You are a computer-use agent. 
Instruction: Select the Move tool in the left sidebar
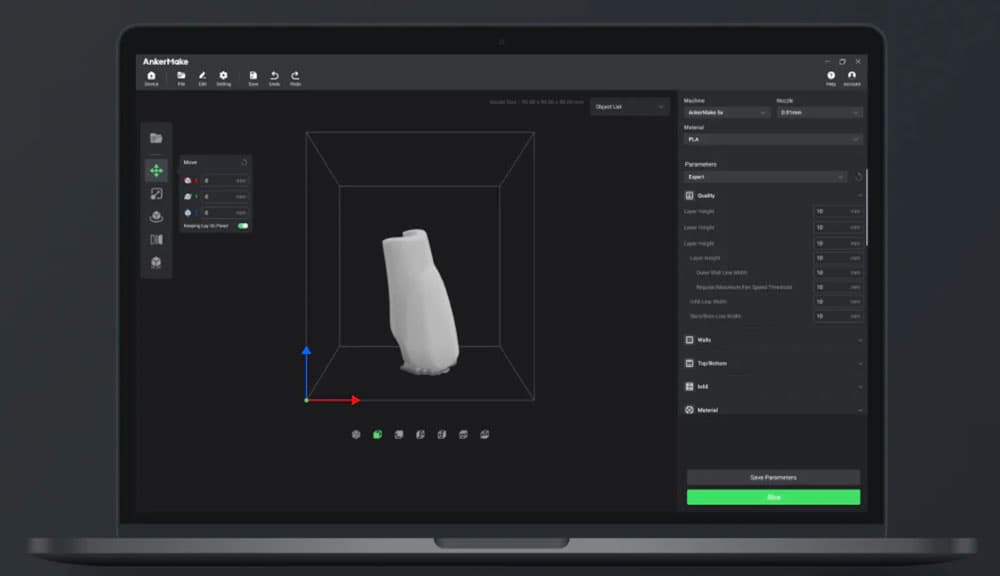click(x=156, y=169)
